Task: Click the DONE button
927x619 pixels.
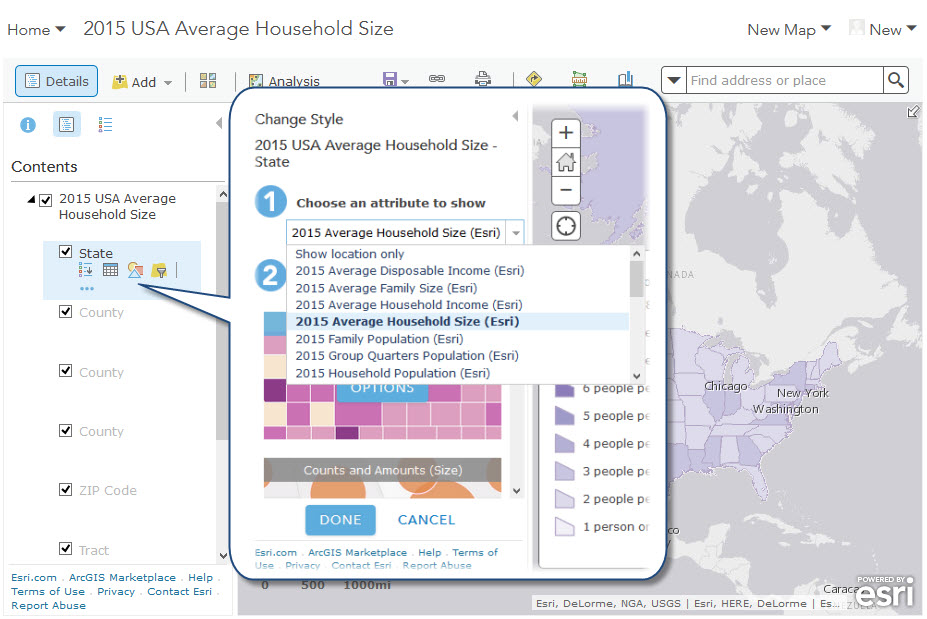Action: (340, 520)
